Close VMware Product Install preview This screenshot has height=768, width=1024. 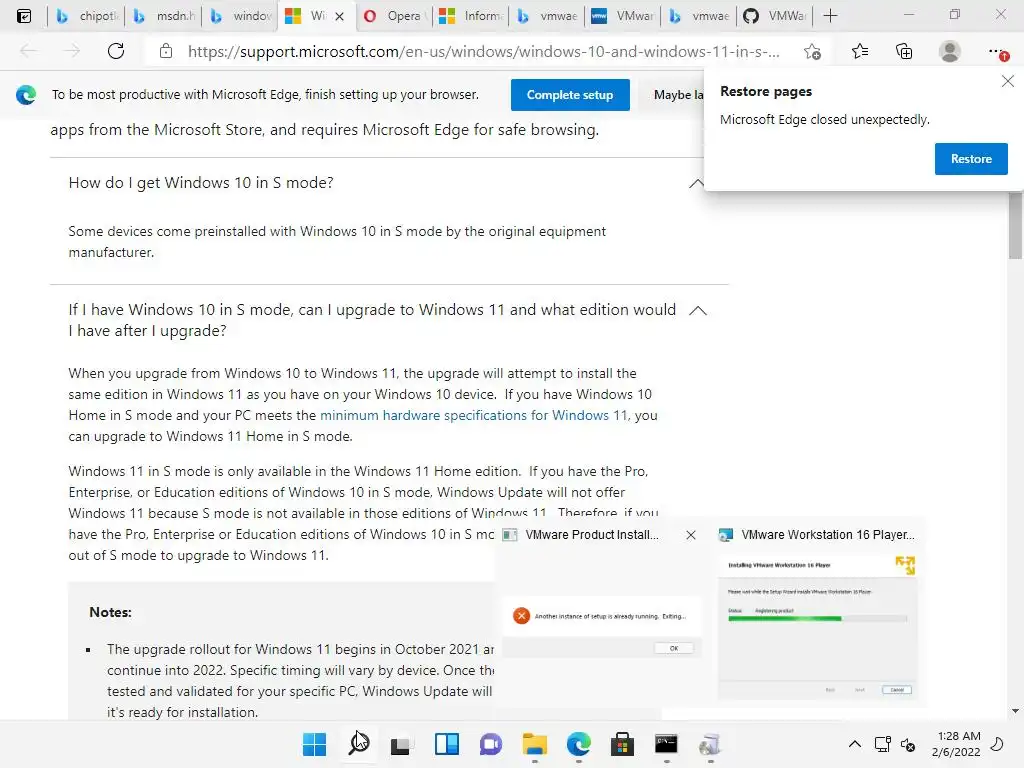click(x=691, y=535)
